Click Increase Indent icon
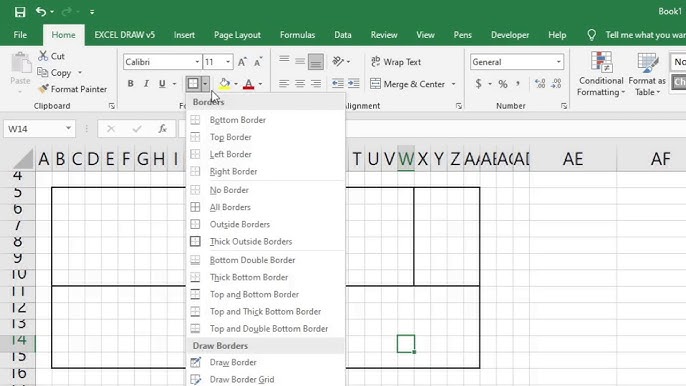Viewport: 686px width, 386px height. coord(354,84)
